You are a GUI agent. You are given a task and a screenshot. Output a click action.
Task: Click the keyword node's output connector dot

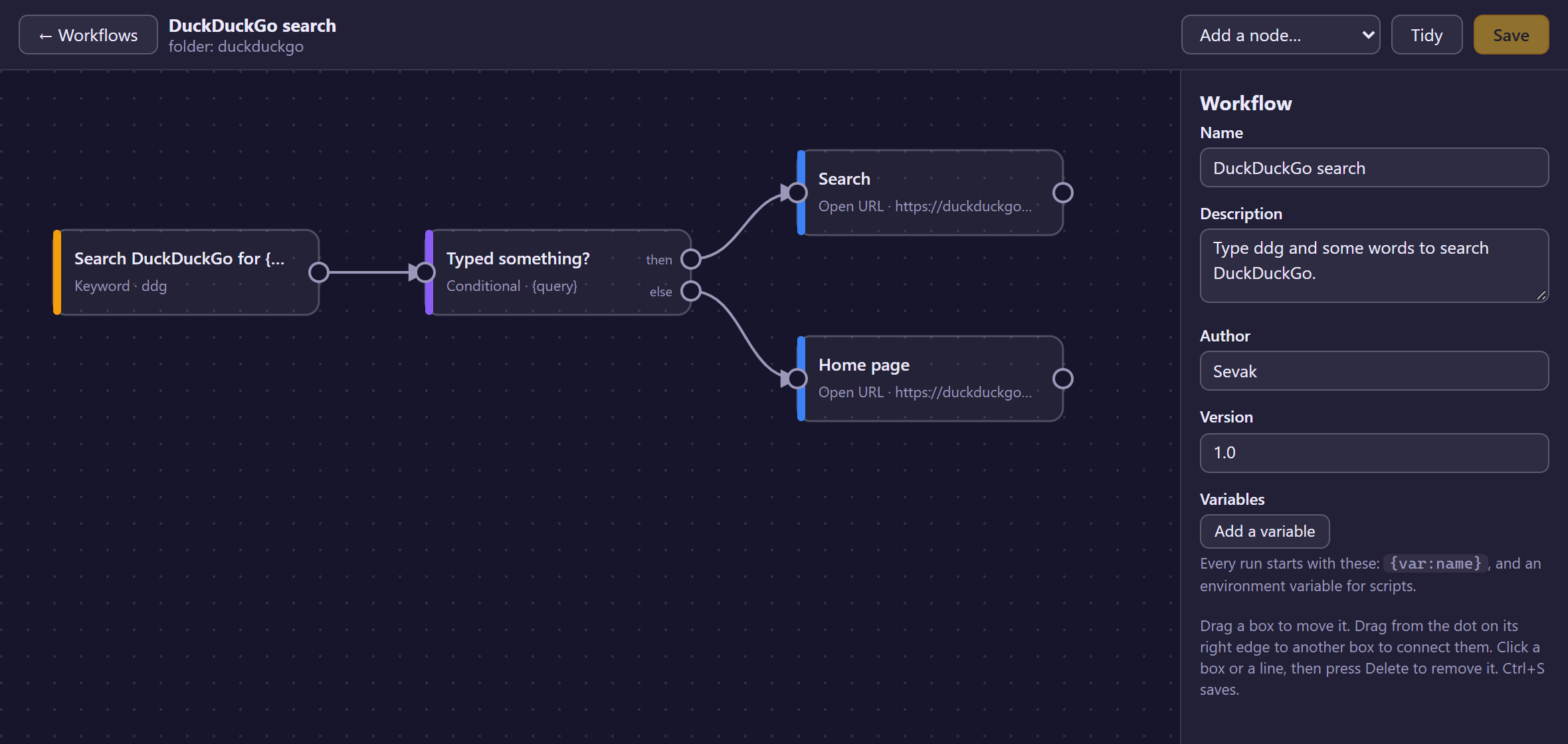coord(319,272)
